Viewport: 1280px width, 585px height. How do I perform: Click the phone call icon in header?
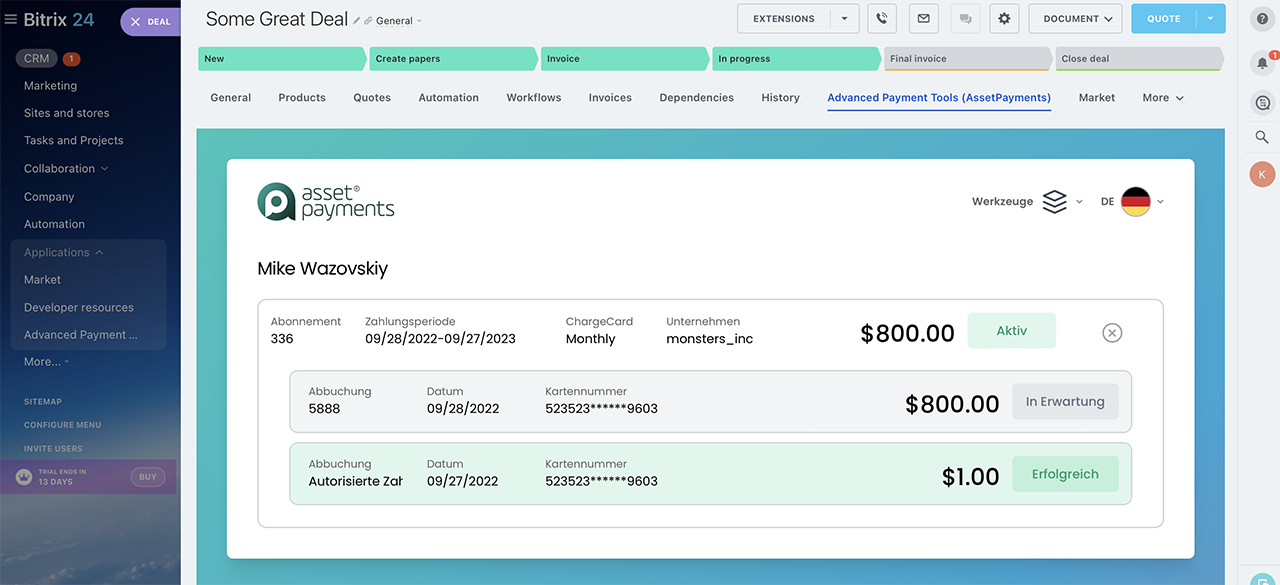(882, 19)
